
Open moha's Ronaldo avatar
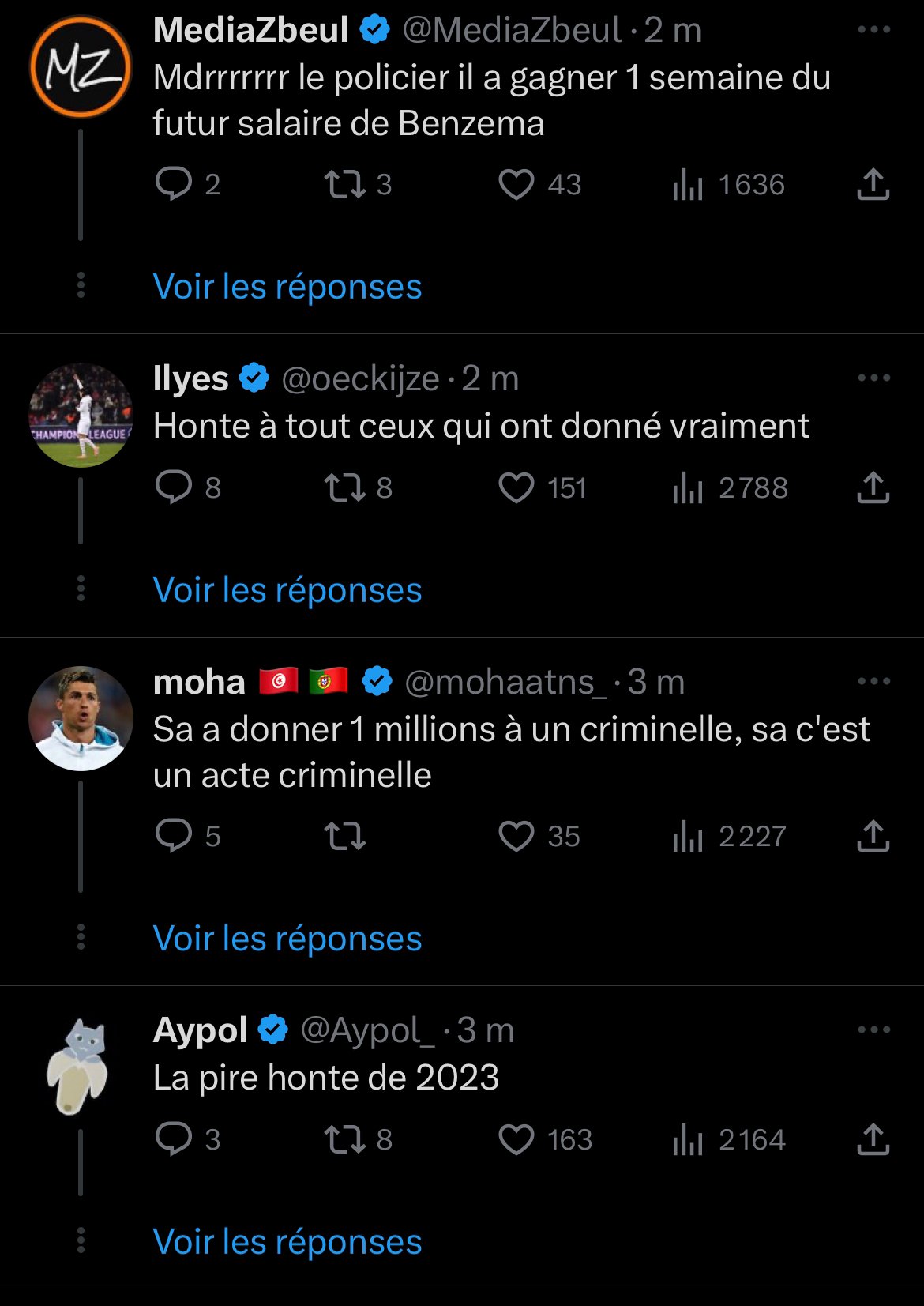tap(81, 718)
